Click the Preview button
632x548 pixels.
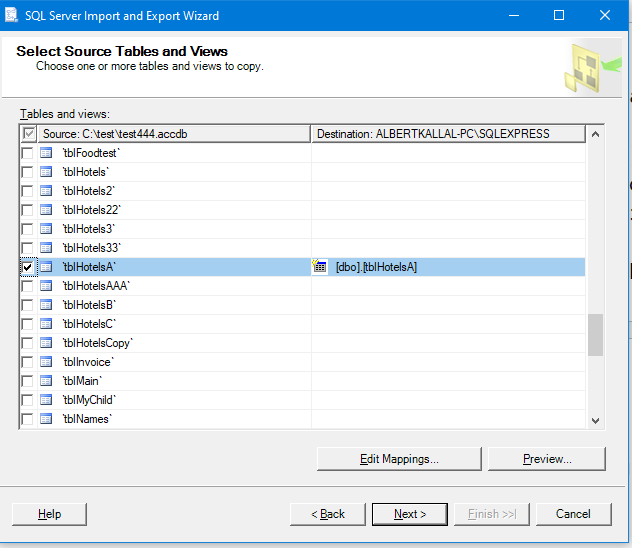coord(547,459)
